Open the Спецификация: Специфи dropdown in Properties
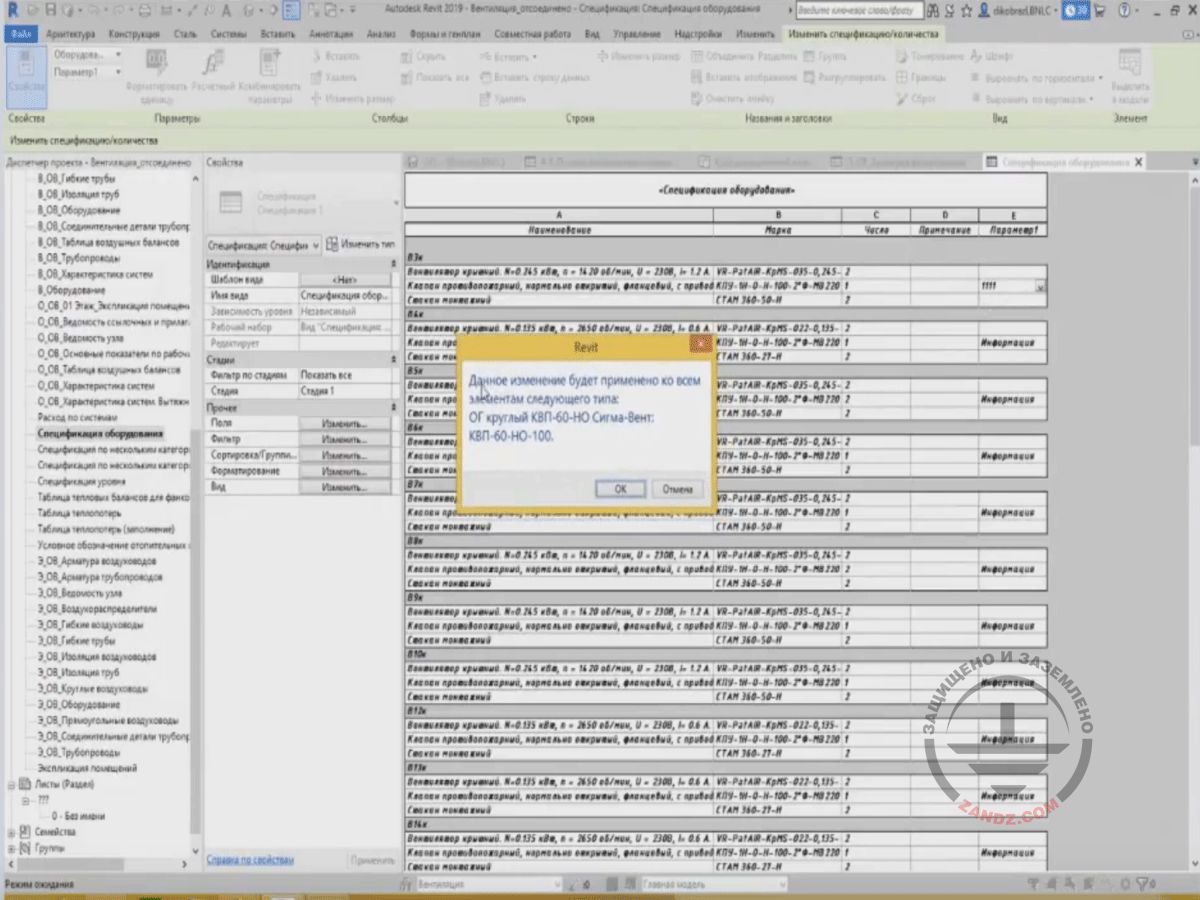 (x=263, y=244)
